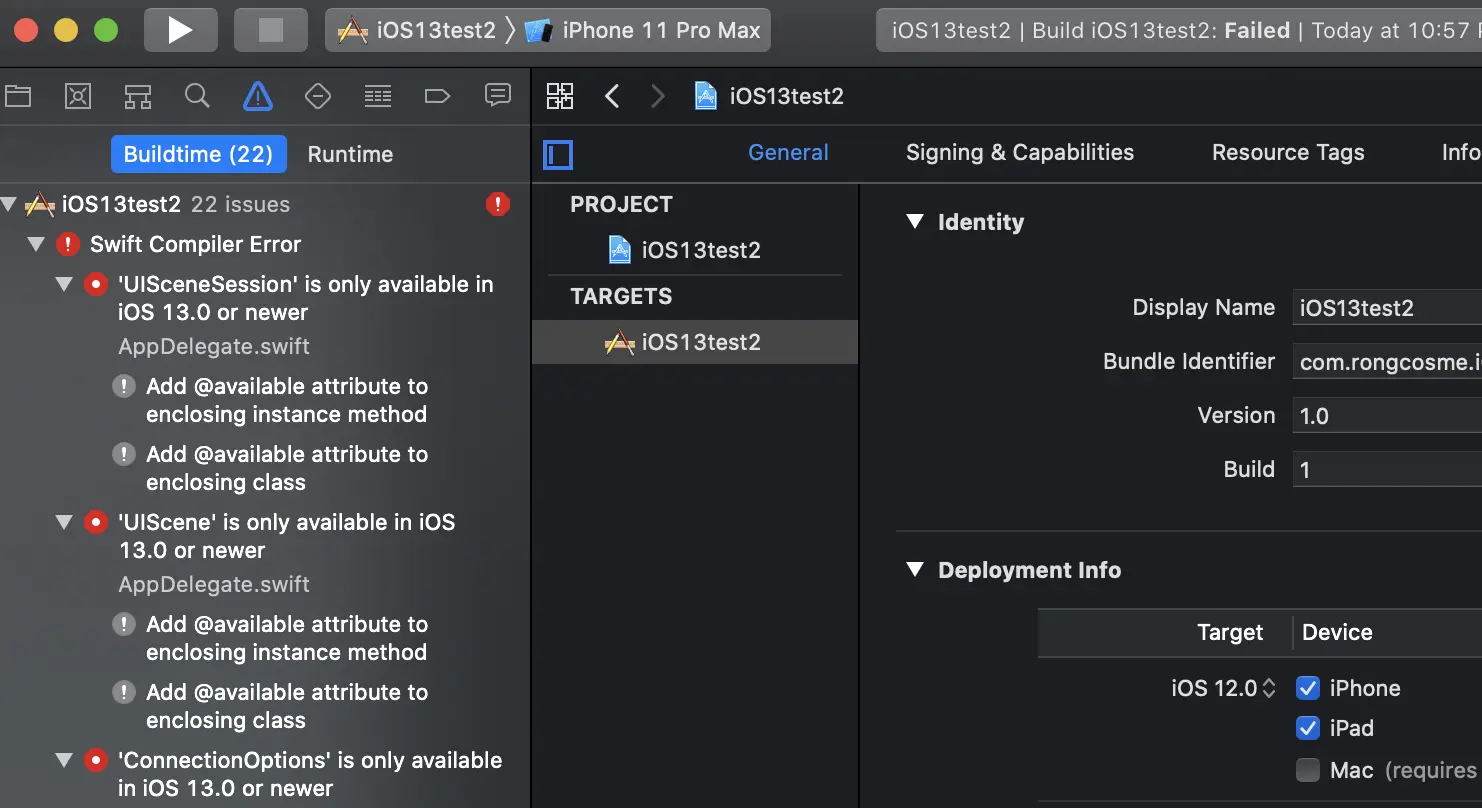Uncheck the iPad device checkbox

tap(1308, 728)
